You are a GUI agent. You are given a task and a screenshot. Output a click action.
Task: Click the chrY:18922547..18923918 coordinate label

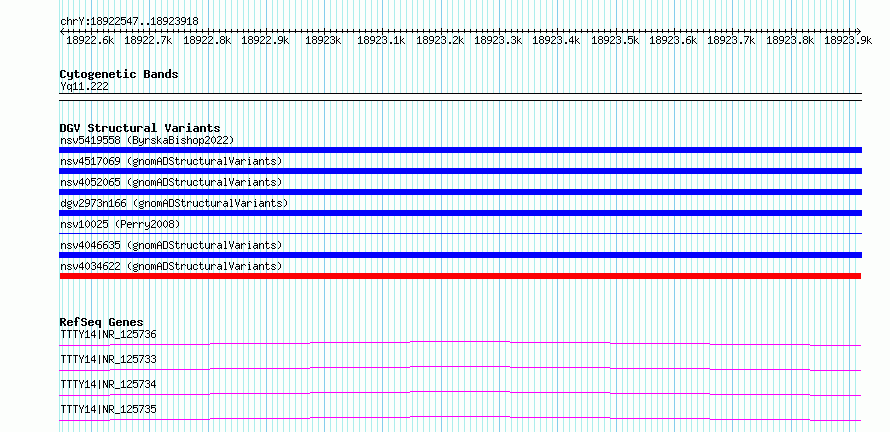click(129, 22)
